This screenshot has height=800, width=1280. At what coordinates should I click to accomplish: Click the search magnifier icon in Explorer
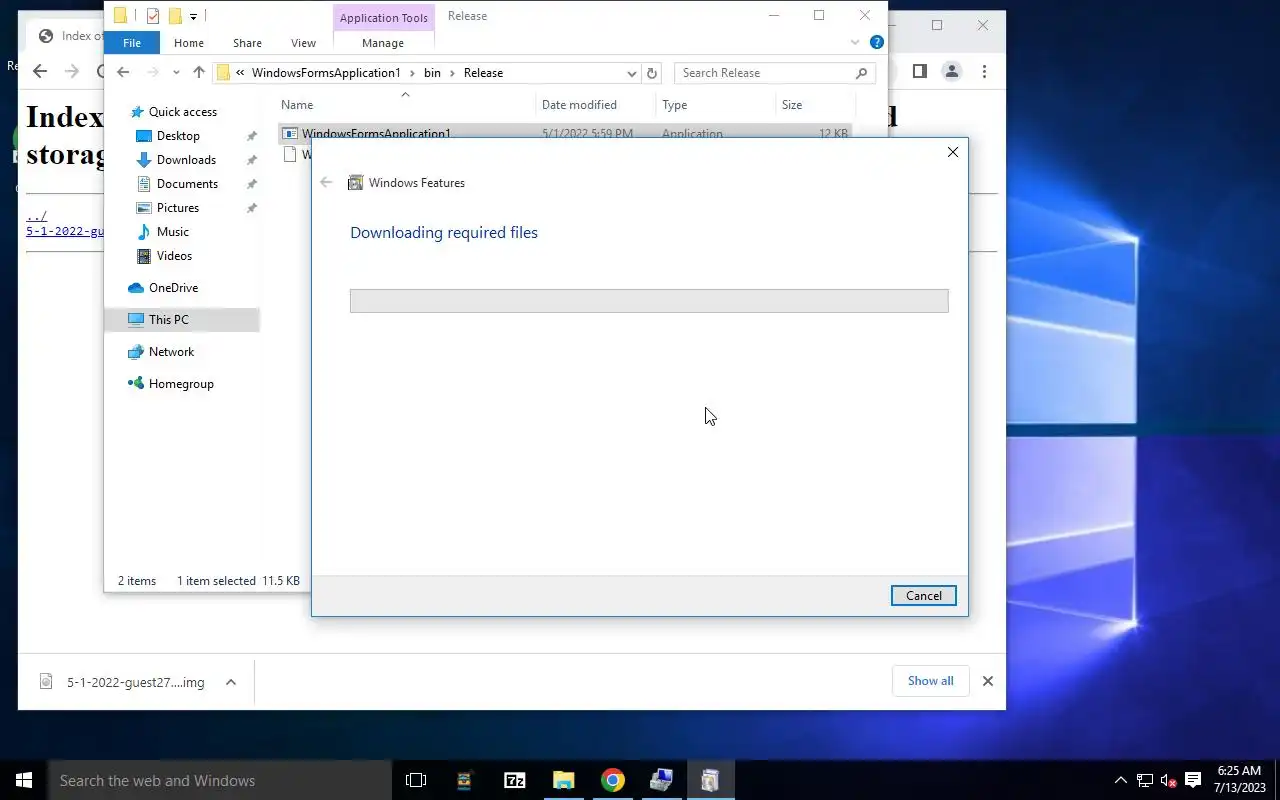862,73
